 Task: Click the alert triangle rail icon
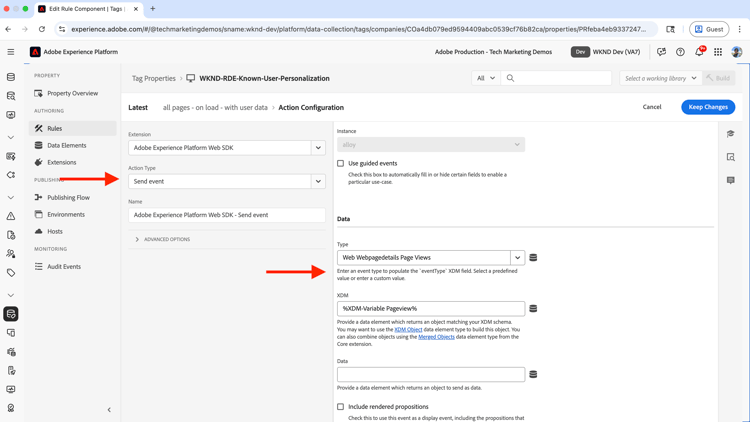point(11,216)
